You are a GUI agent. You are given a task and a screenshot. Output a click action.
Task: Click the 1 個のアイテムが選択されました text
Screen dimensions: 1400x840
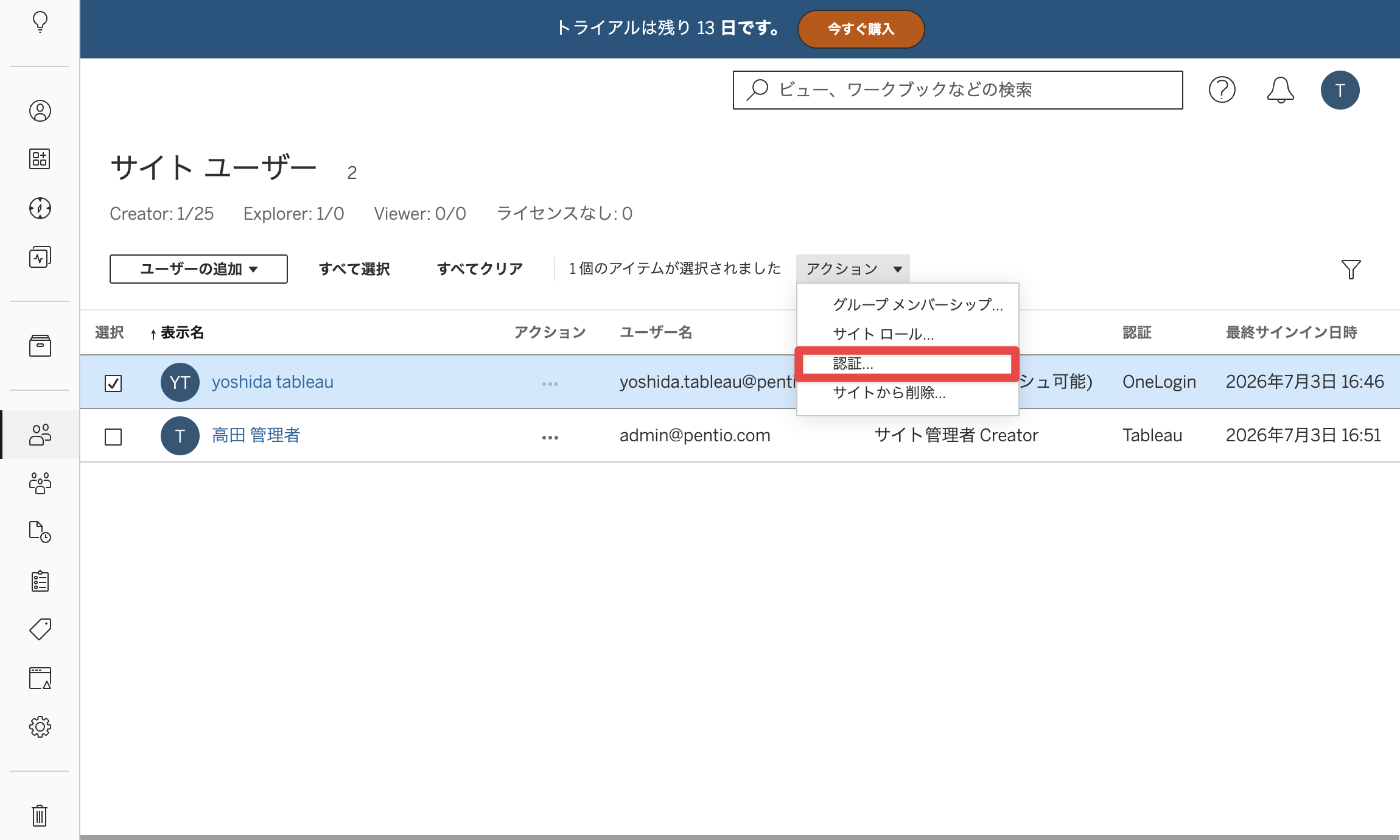[x=674, y=268]
